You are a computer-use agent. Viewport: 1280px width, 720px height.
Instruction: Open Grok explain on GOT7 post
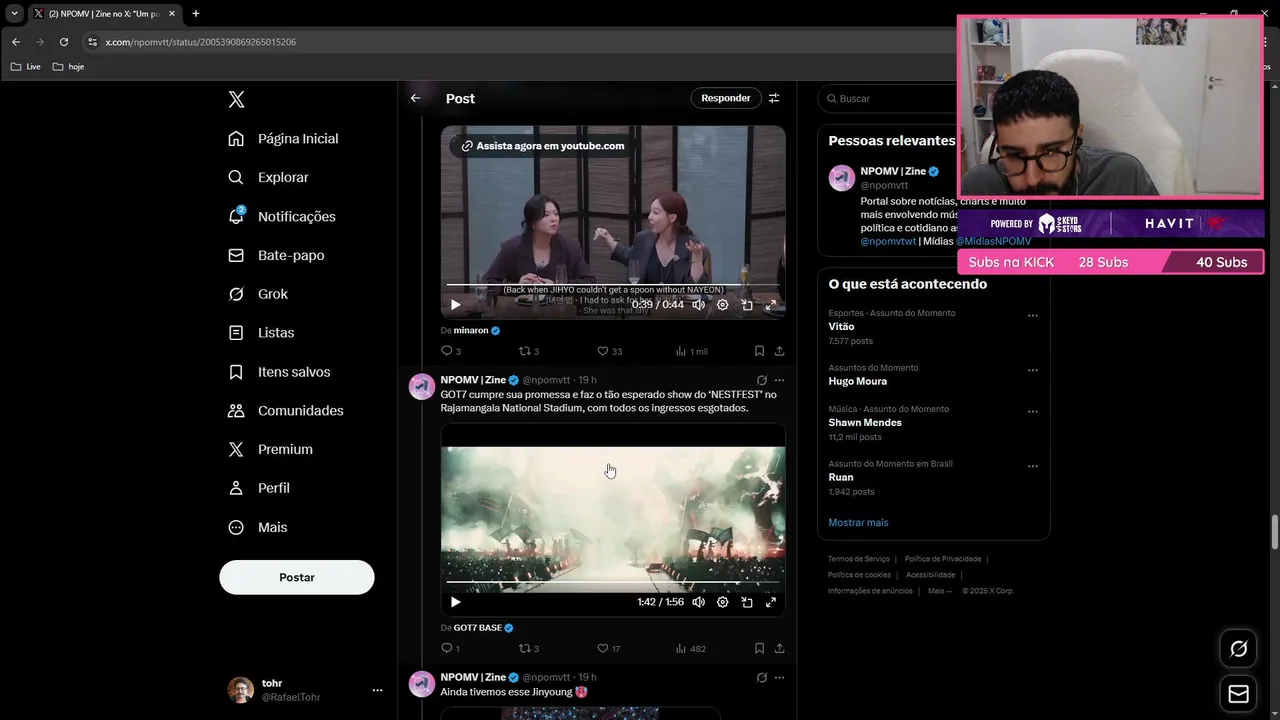[x=762, y=380]
